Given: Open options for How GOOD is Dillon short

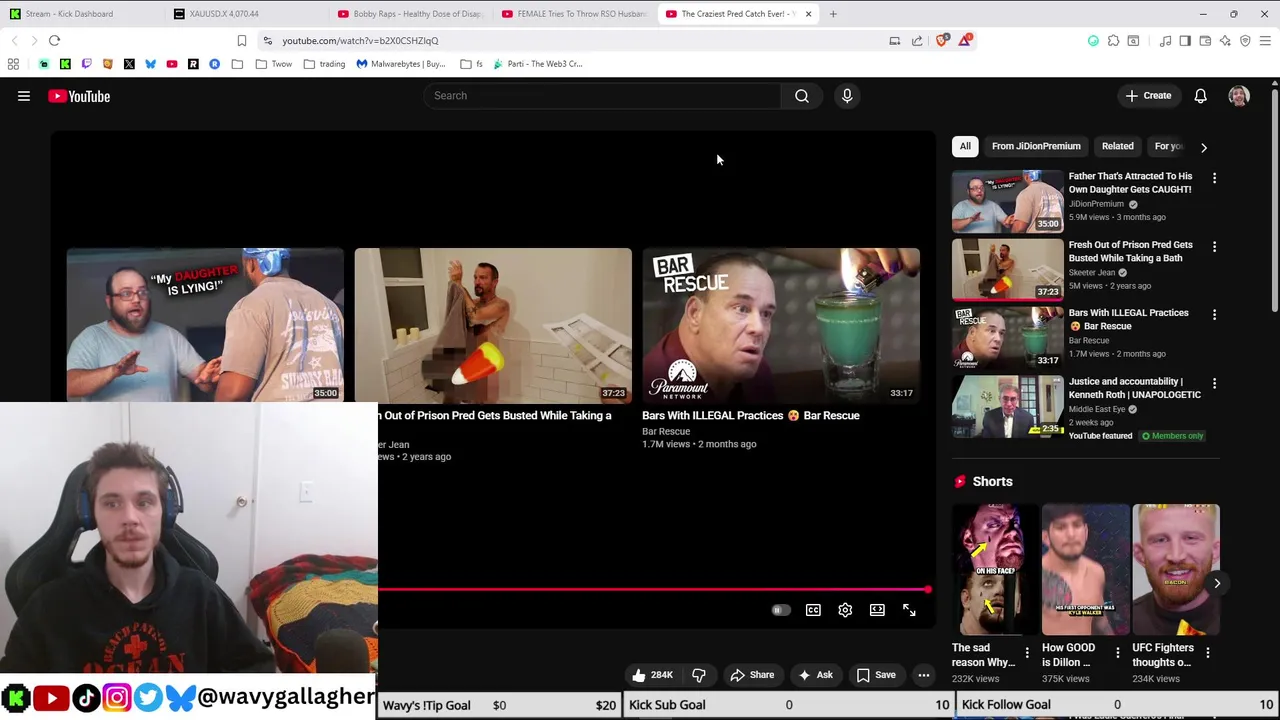Looking at the screenshot, I should [1118, 653].
